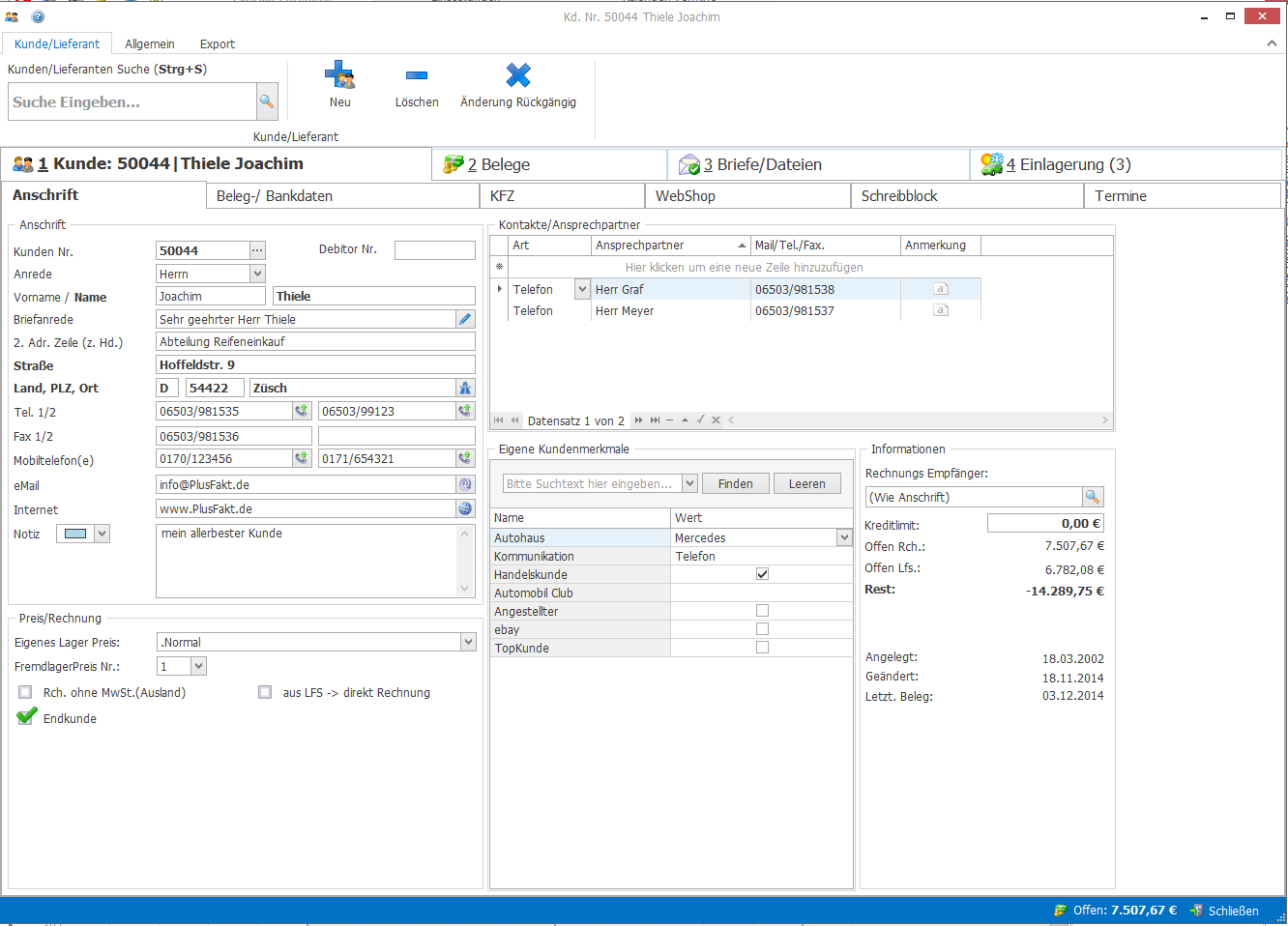Click the Suche Eingeben search field
Image resolution: width=1288 pixels, height=926 pixels.
(132, 101)
